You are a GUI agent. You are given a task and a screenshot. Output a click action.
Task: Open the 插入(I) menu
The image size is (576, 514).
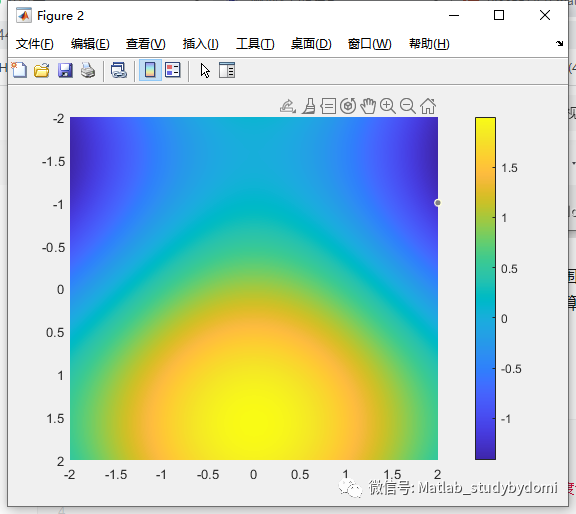point(201,44)
